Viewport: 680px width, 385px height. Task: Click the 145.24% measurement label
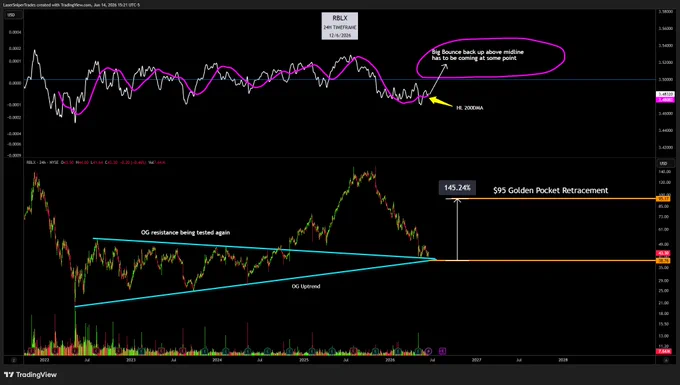(457, 188)
